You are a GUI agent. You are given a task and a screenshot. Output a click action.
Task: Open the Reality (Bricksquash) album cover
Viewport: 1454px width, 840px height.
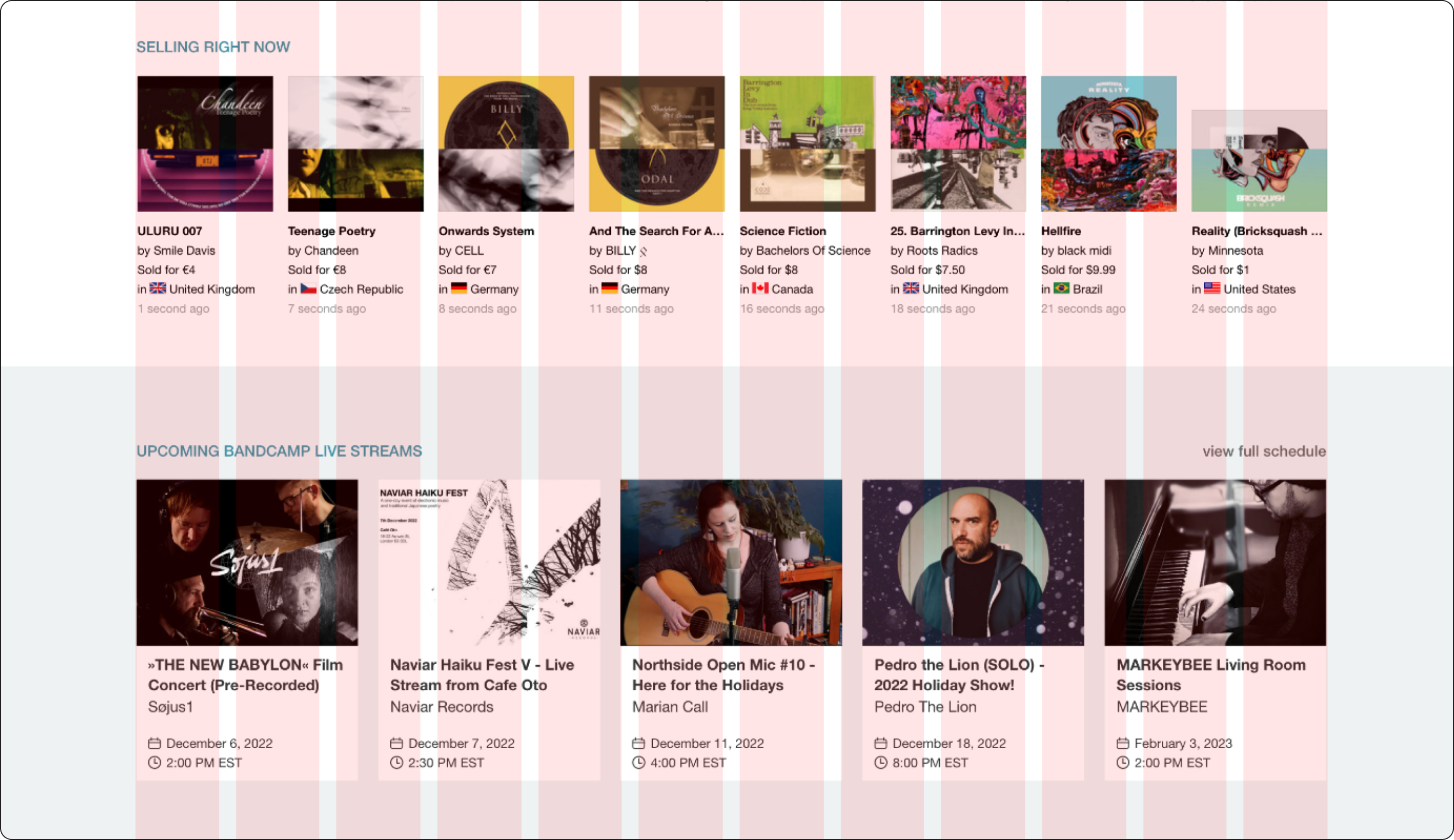[1259, 161]
